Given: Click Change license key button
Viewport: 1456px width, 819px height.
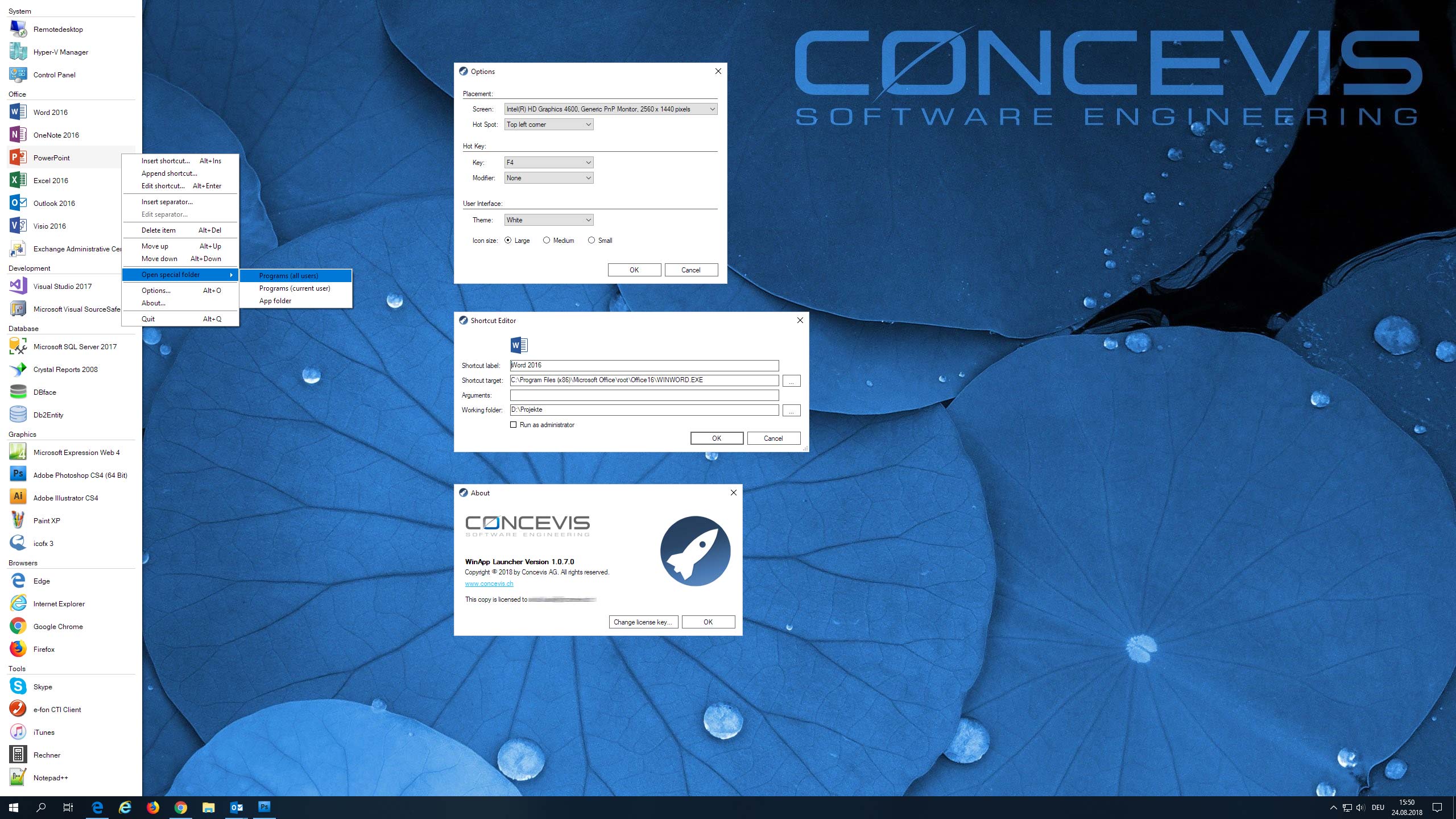Looking at the screenshot, I should [642, 621].
